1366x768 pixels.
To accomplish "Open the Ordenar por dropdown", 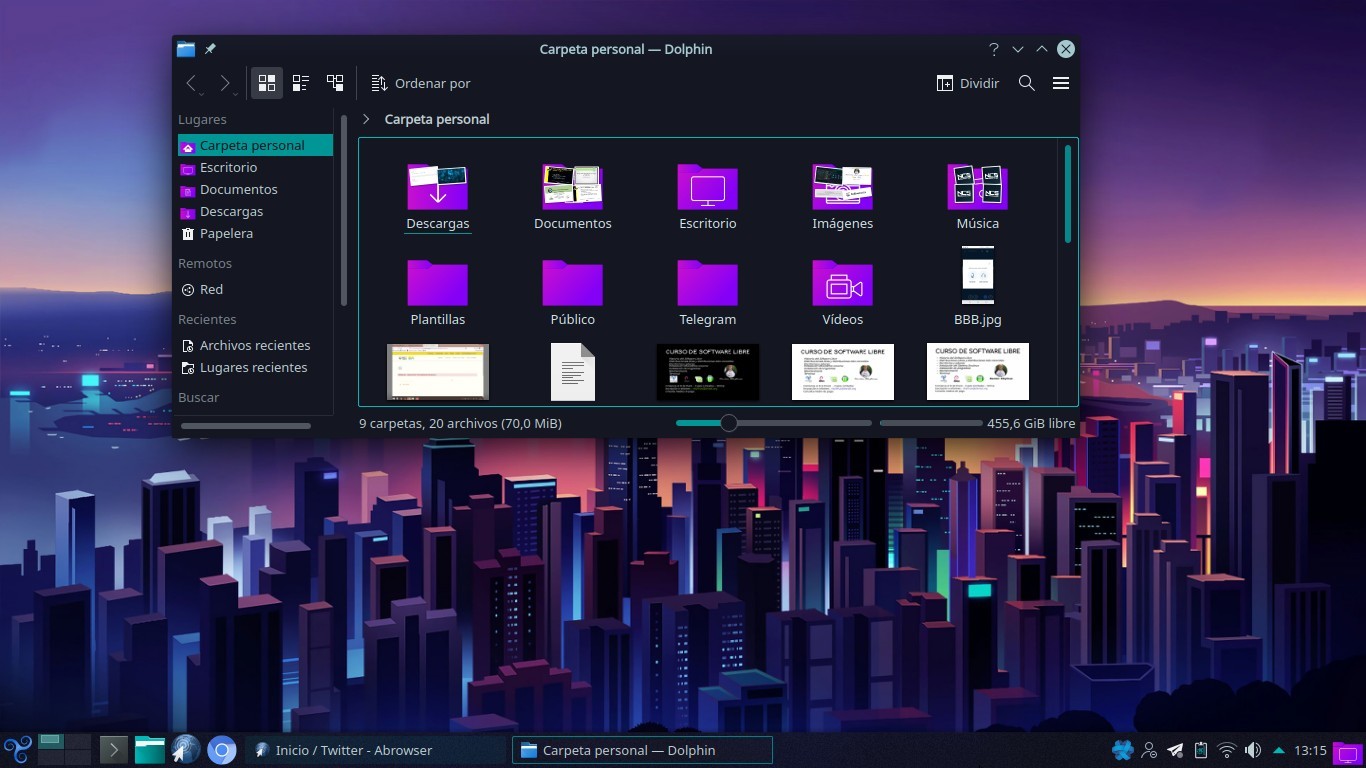I will [420, 84].
